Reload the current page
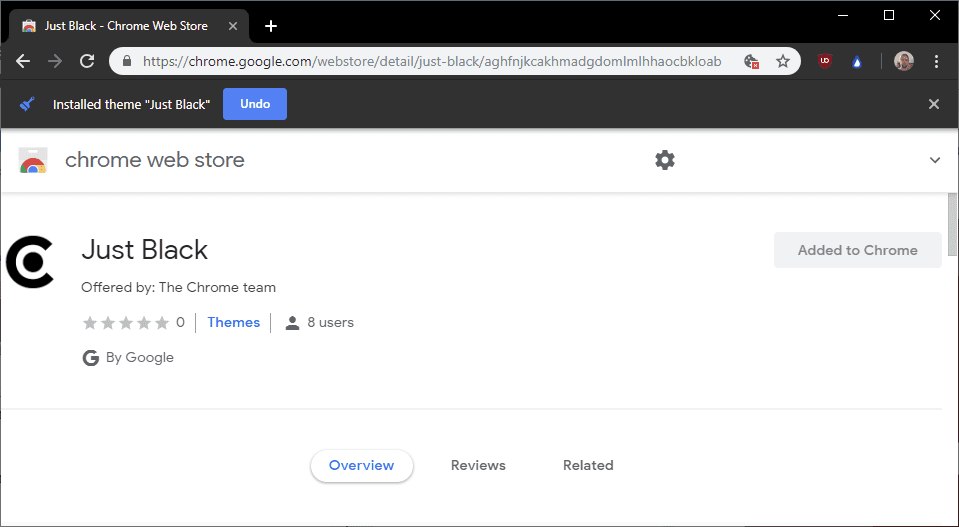The image size is (959, 527). [x=87, y=61]
